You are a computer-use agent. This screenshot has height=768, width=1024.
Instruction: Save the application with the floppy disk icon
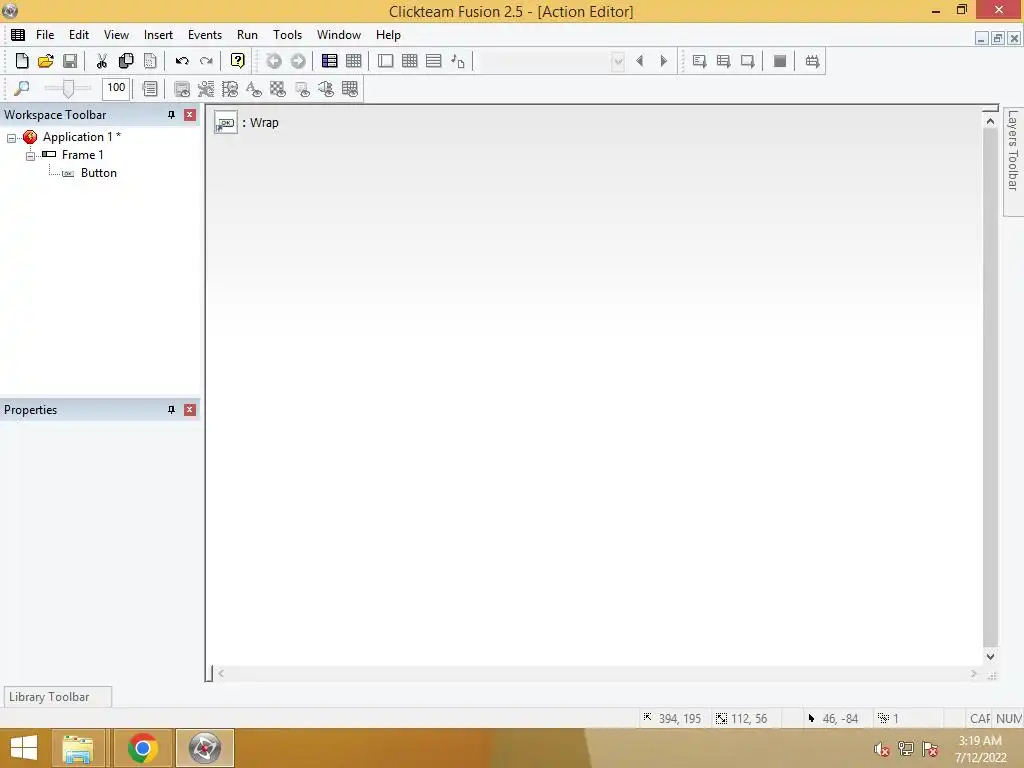[x=70, y=61]
